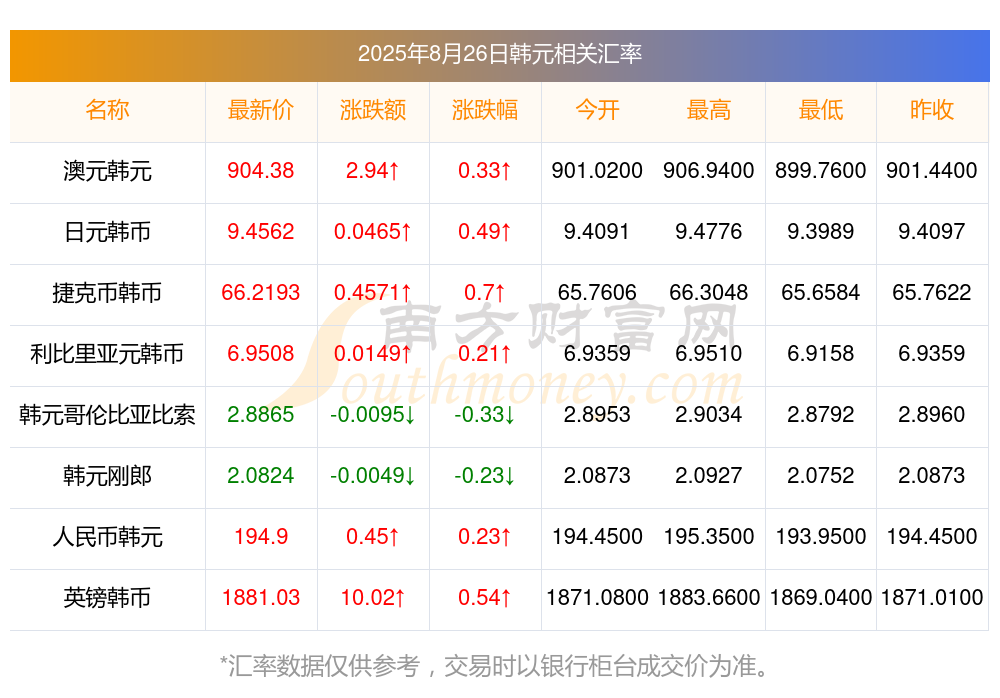The image size is (1000, 698).
Task: Click opening value 65.7606
Action: (x=597, y=292)
